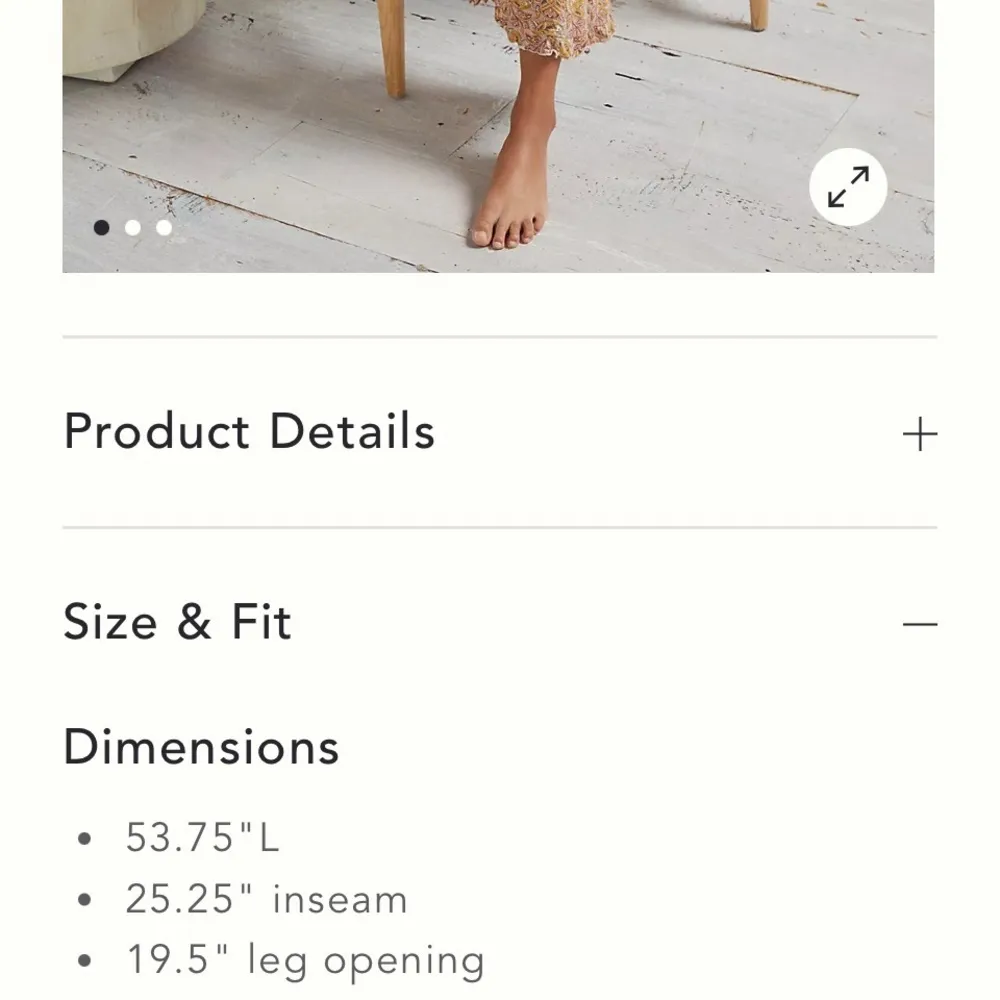Click the 25.25" inseam measurement
This screenshot has height=1000, width=1000.
coord(266,899)
